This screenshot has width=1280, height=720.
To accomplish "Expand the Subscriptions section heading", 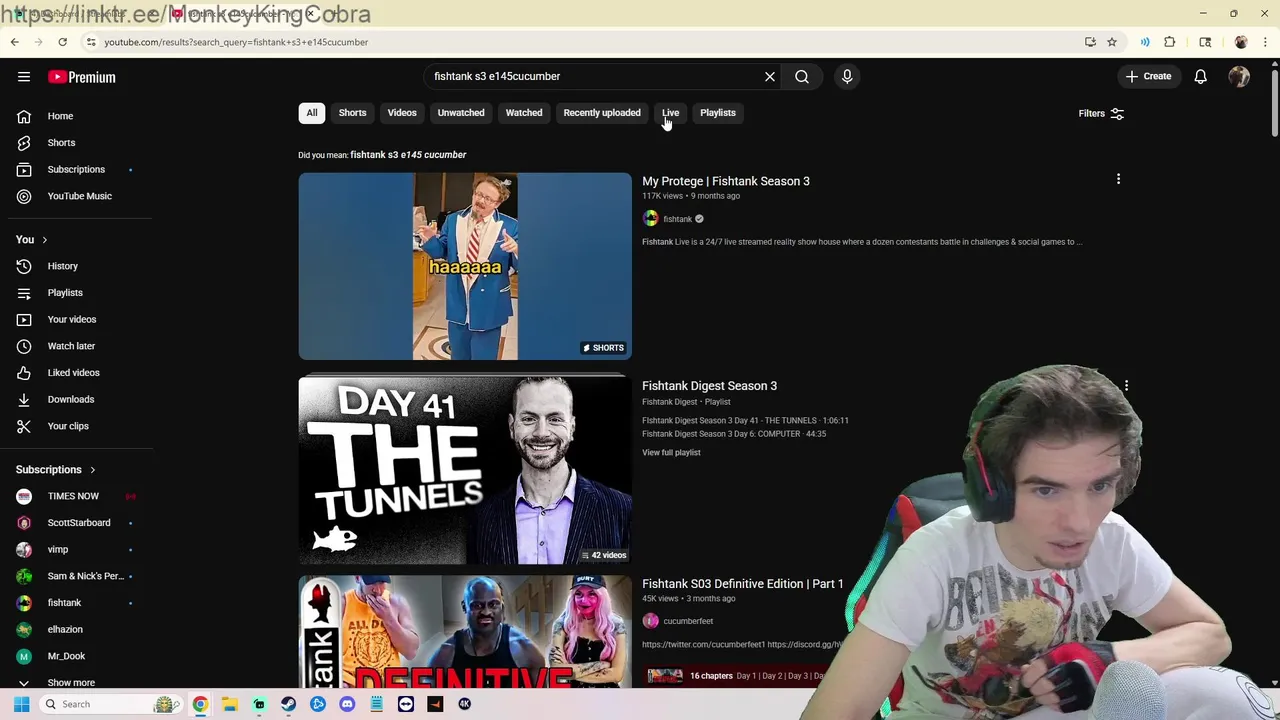I will point(56,470).
